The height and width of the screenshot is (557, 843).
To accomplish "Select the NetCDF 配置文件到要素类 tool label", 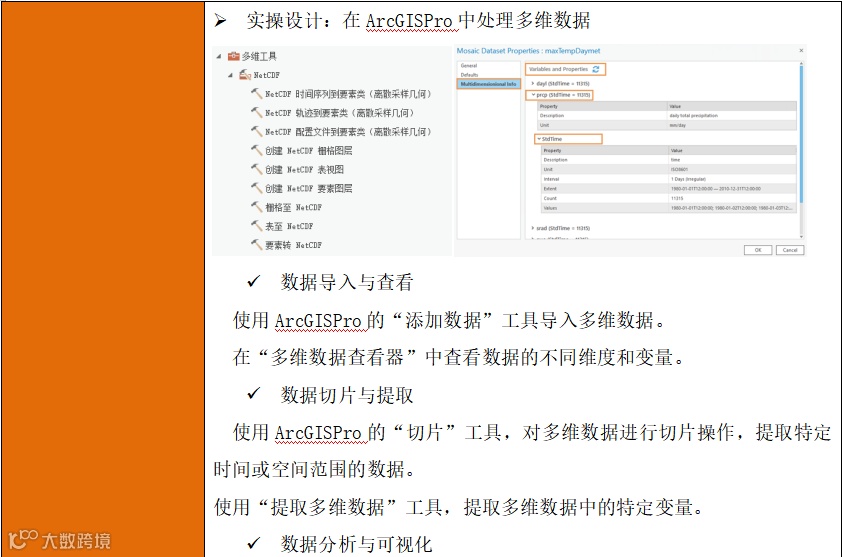I will tap(348, 132).
